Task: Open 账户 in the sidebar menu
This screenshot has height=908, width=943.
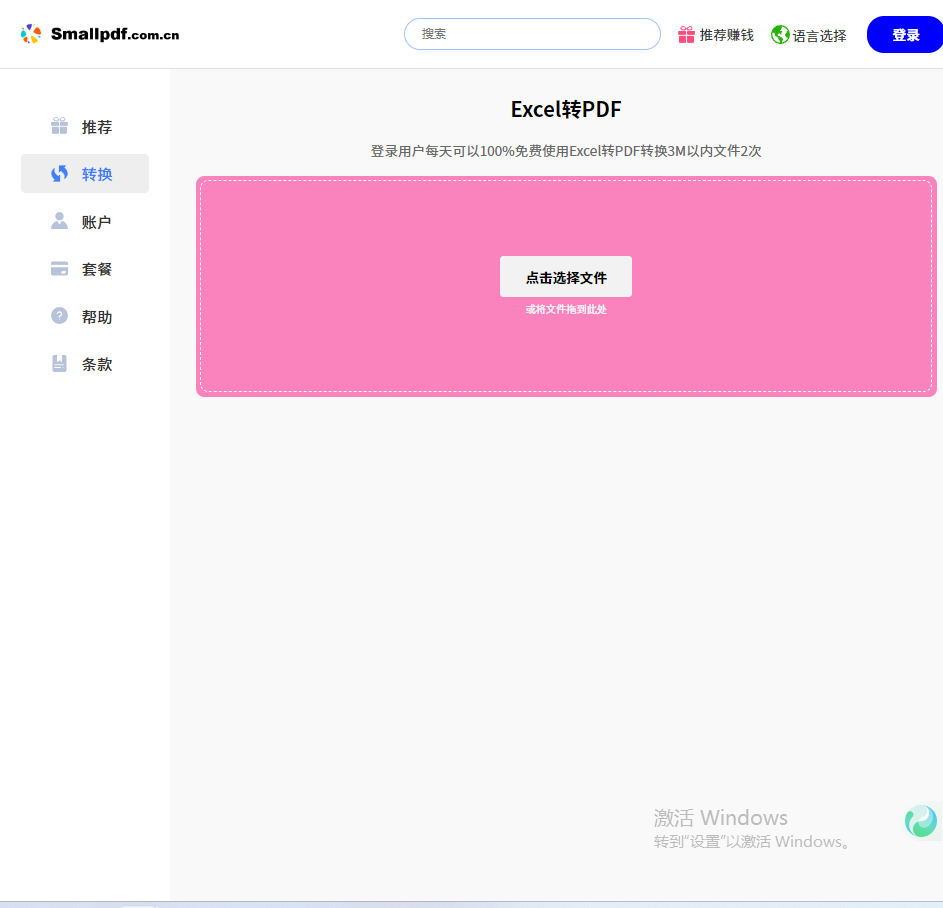Action: pyautogui.click(x=85, y=221)
